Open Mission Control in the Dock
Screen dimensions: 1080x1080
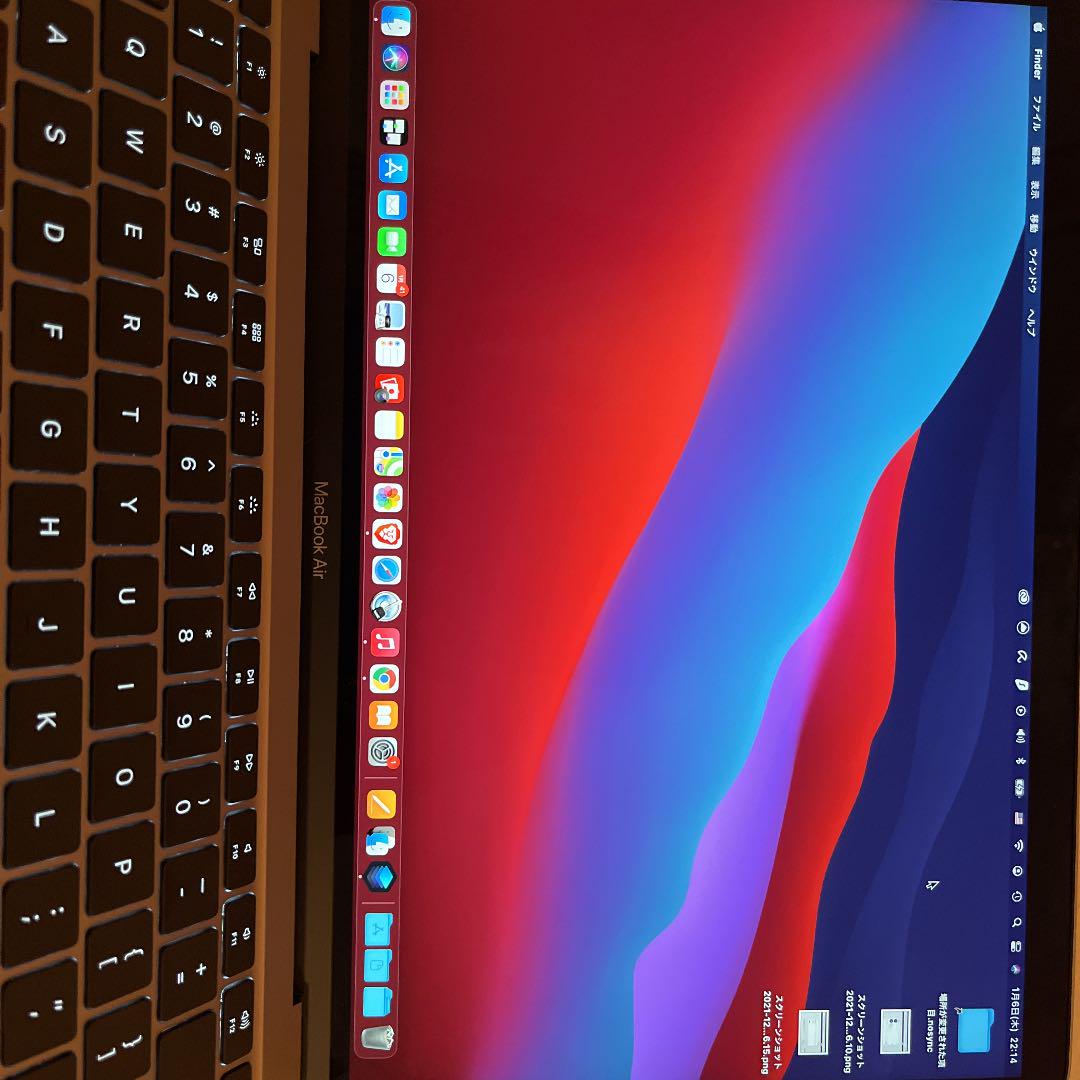(394, 132)
